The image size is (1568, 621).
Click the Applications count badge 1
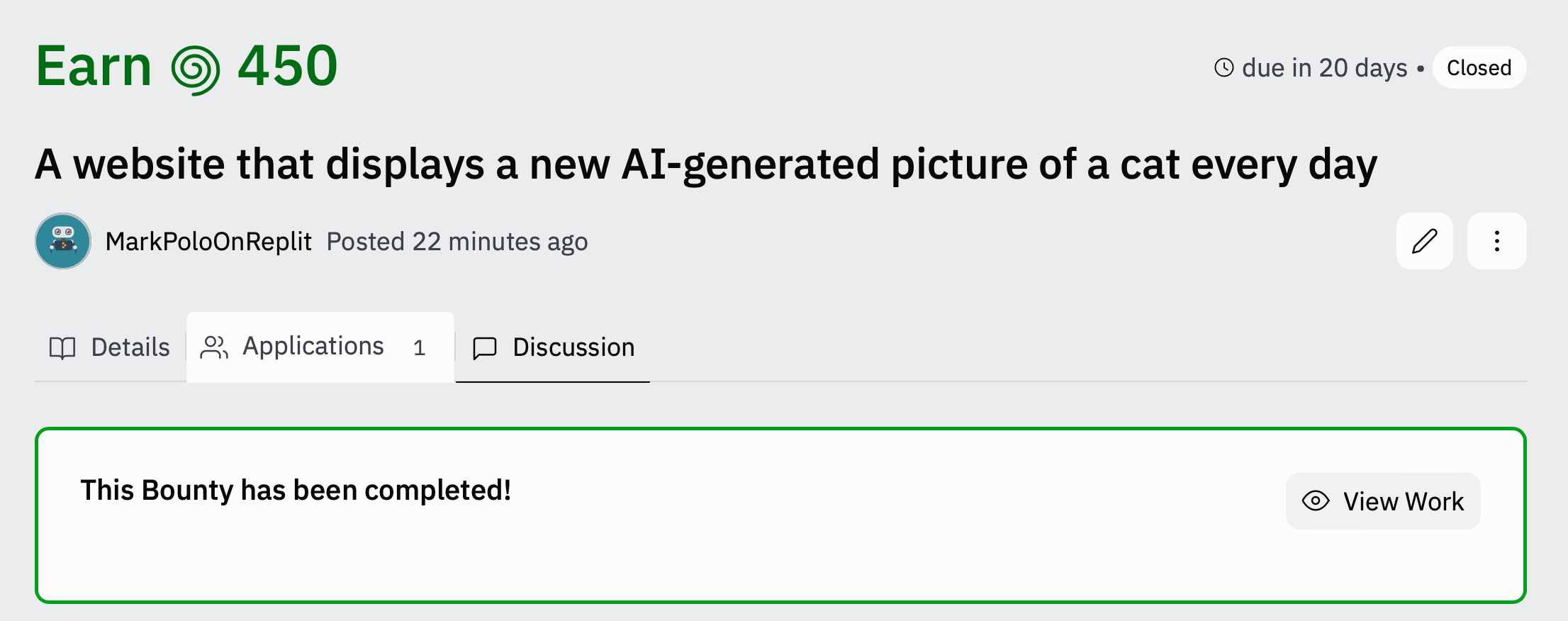tap(420, 347)
